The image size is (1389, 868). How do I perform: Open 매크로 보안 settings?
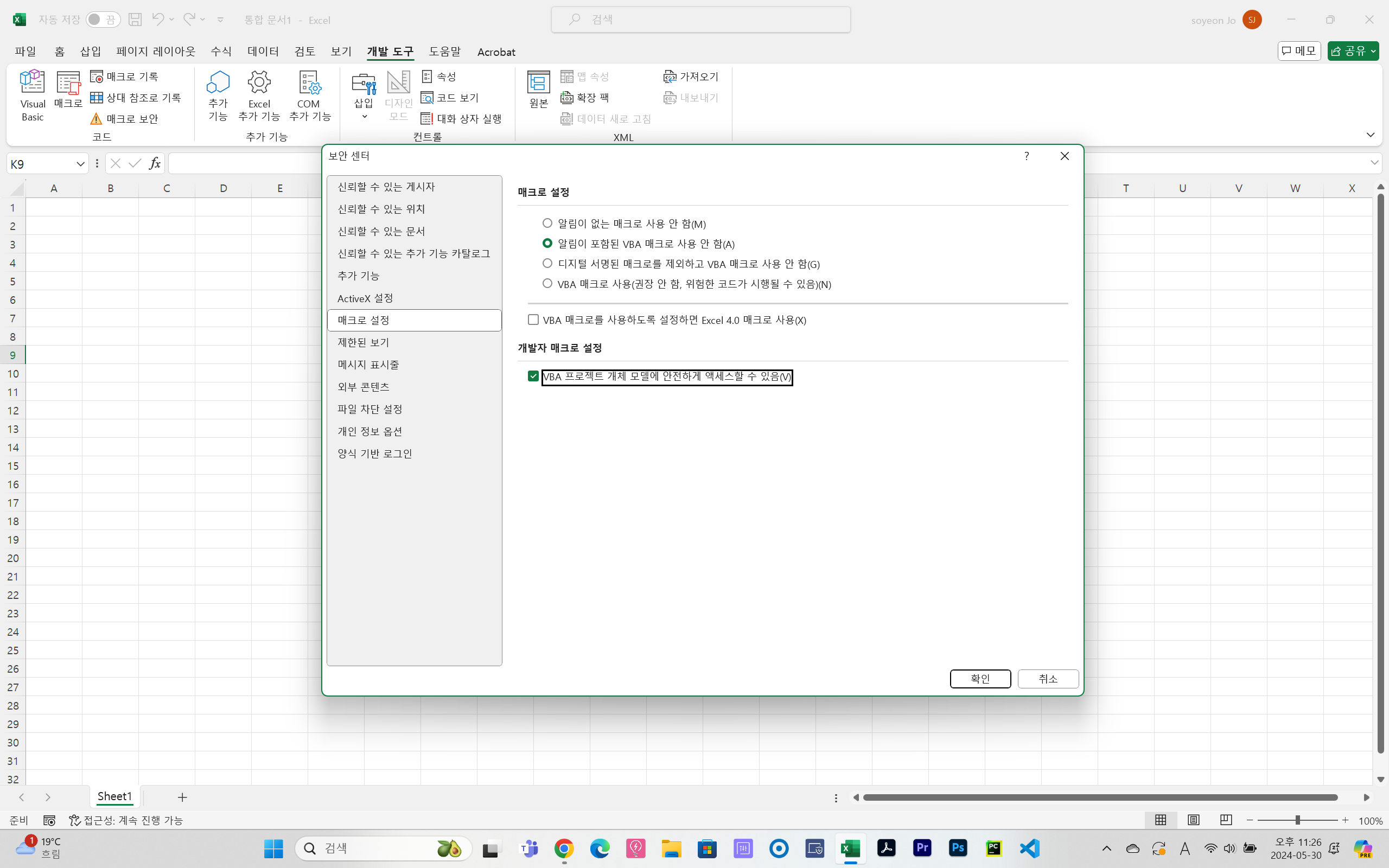125,119
